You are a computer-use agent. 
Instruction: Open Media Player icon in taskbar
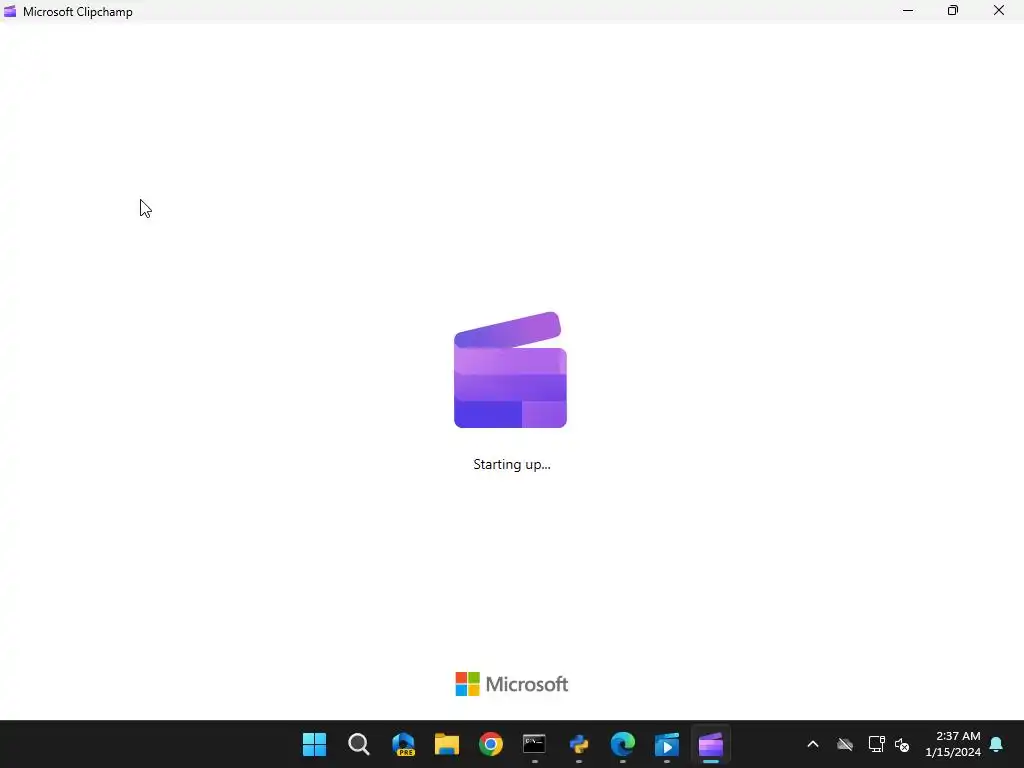pos(667,744)
